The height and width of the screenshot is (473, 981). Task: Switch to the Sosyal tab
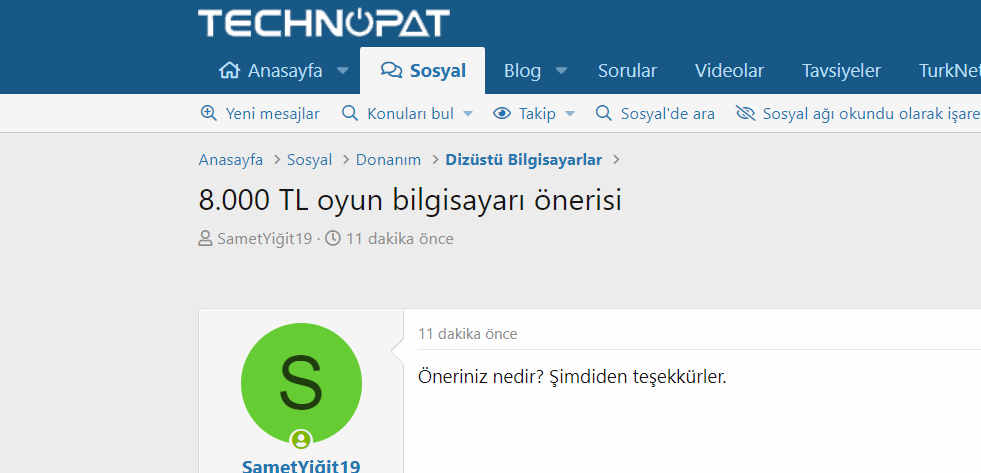pos(422,71)
